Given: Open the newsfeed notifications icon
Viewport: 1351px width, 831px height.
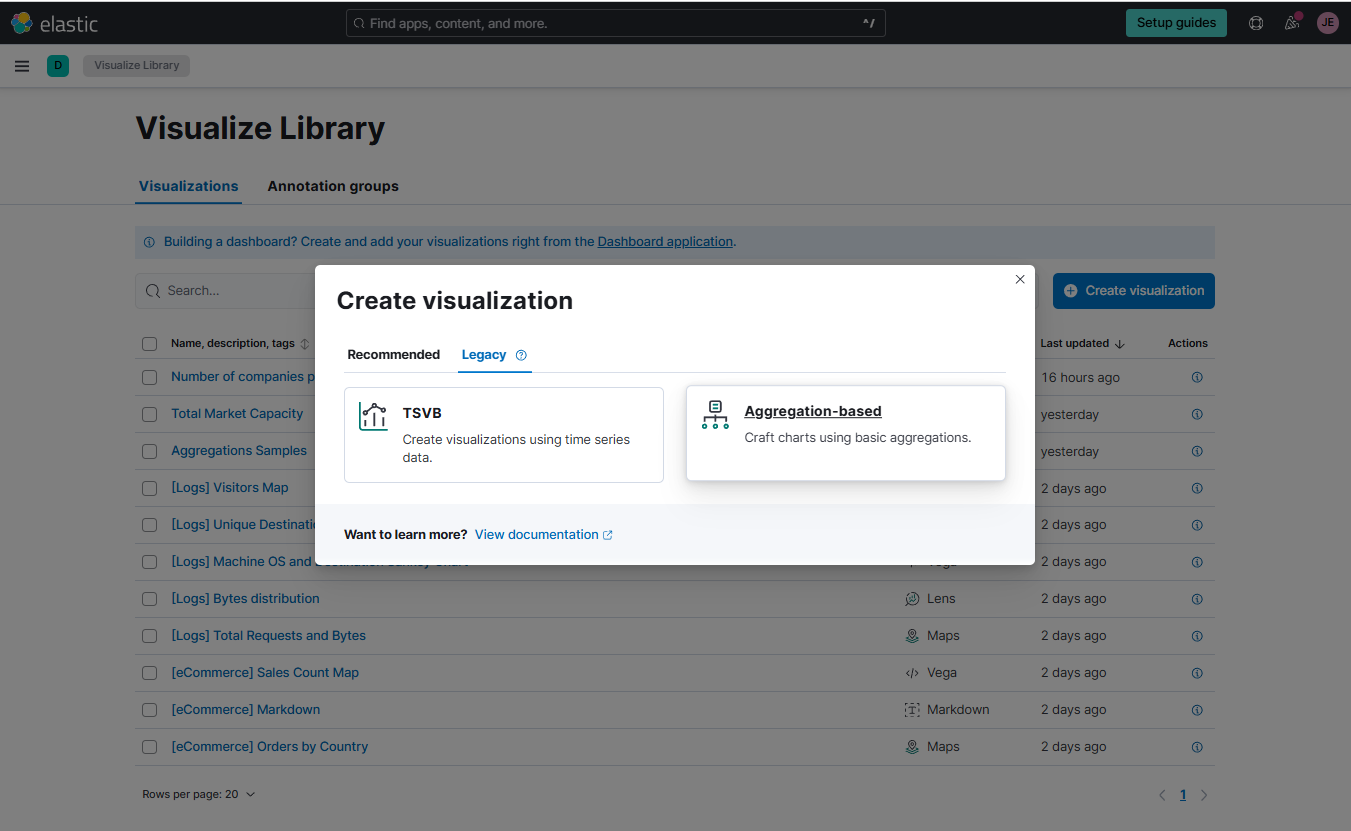Looking at the screenshot, I should click(1292, 23).
